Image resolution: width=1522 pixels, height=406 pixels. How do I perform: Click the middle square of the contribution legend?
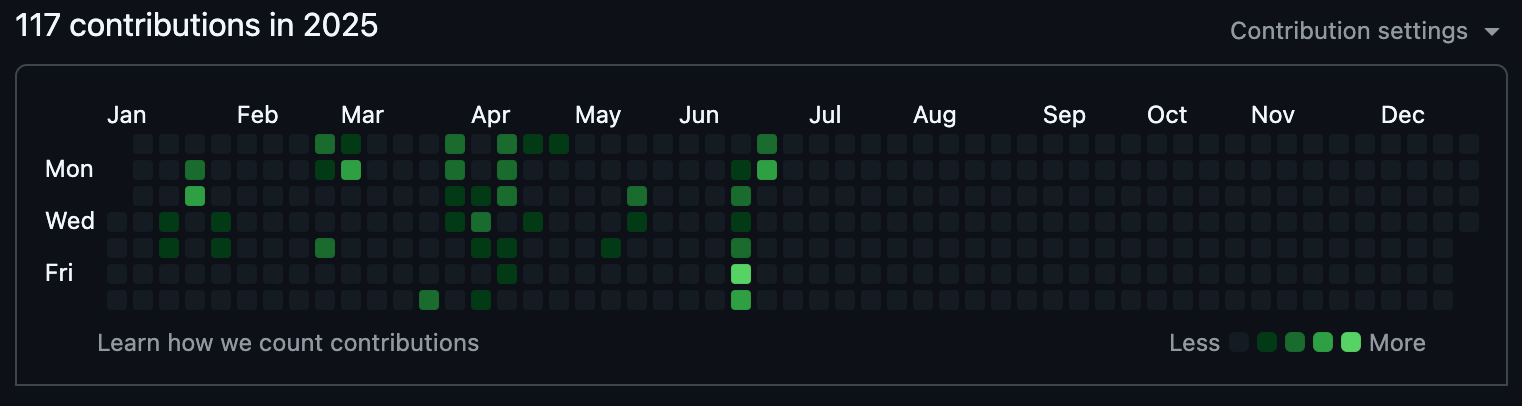click(x=1295, y=343)
